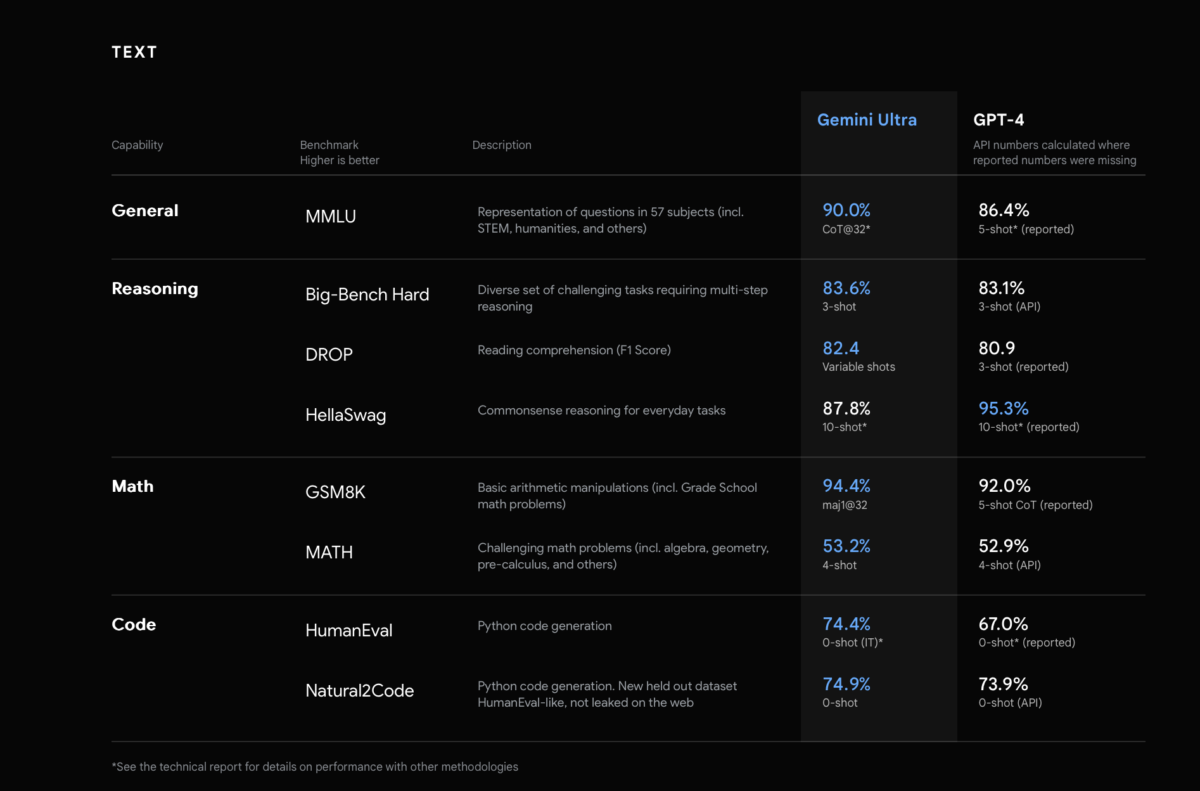Select the DROP benchmark row
Image resolution: width=1200 pixels, height=791 pixels.
coord(328,354)
